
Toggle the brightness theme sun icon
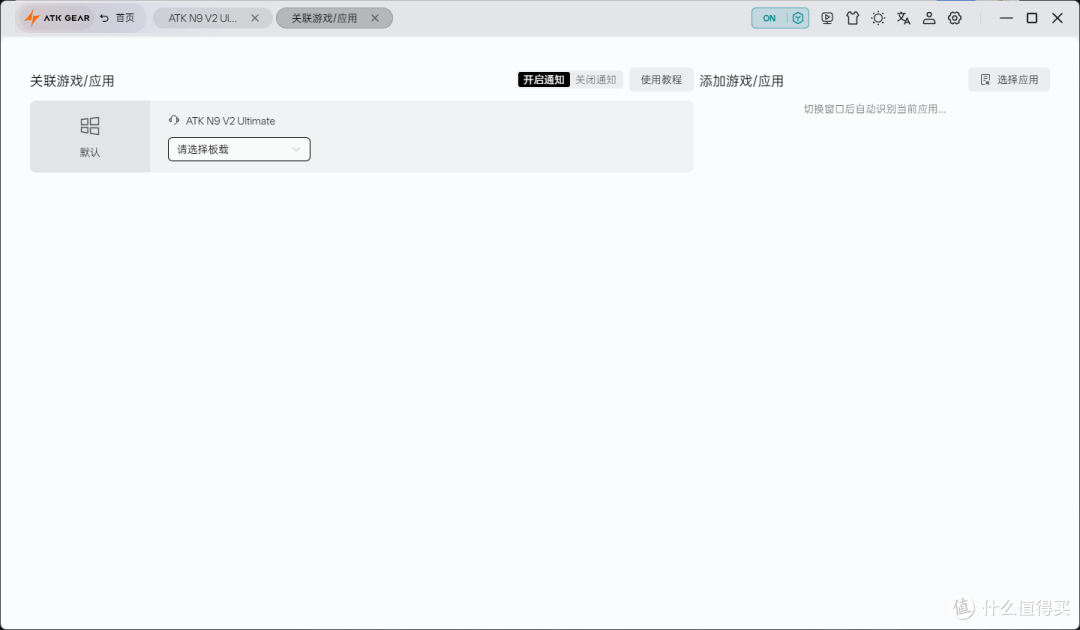pos(878,19)
